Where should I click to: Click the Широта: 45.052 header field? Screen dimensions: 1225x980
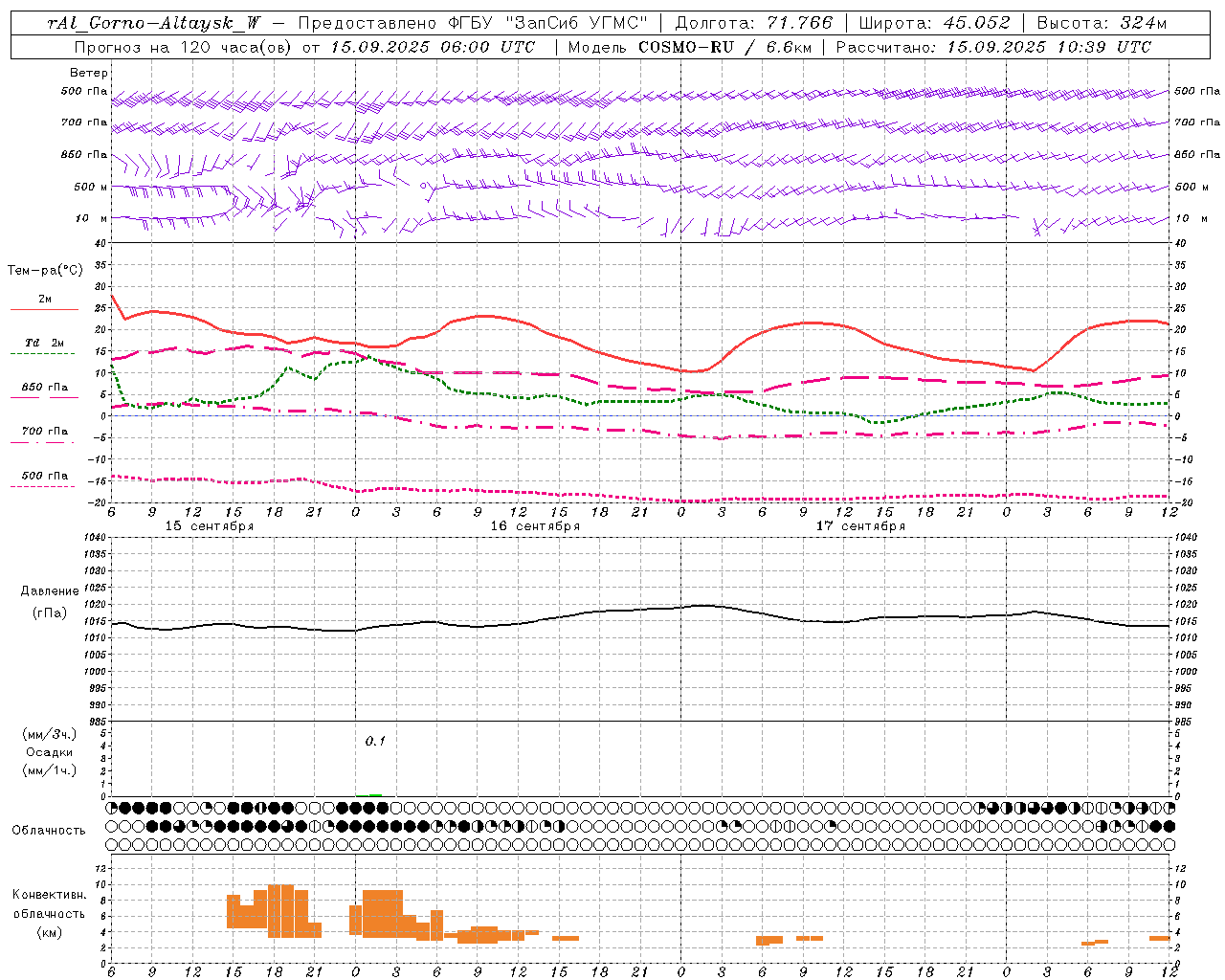pos(934,23)
